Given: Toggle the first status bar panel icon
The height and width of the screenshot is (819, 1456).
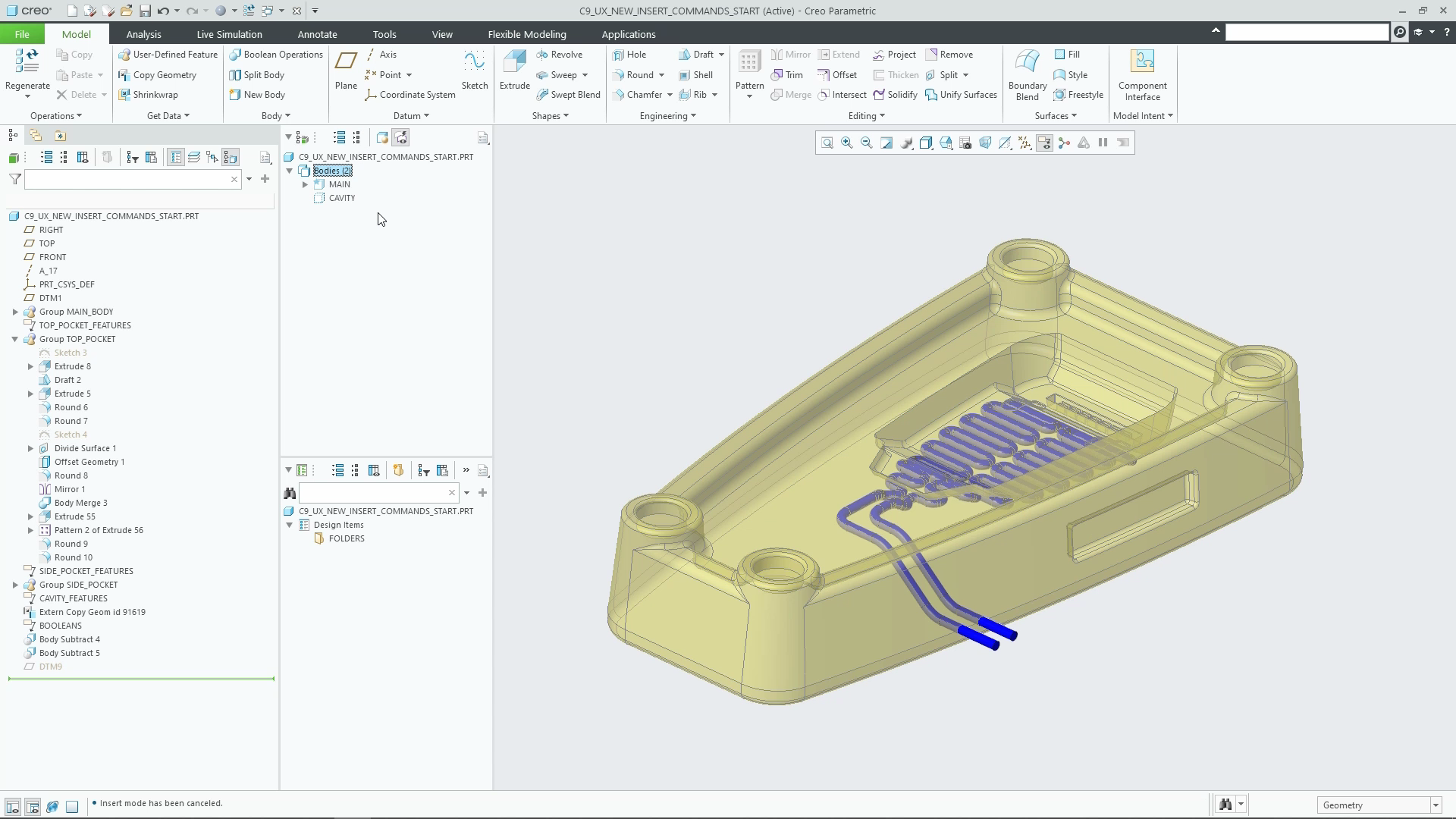Looking at the screenshot, I should 13,807.
